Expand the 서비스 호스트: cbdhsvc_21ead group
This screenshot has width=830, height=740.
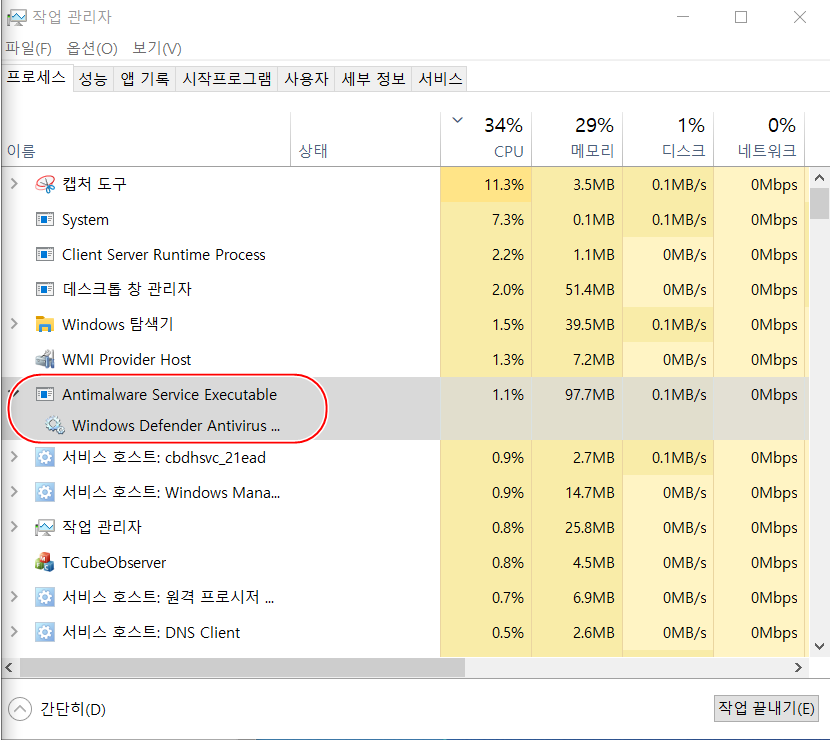point(14,457)
